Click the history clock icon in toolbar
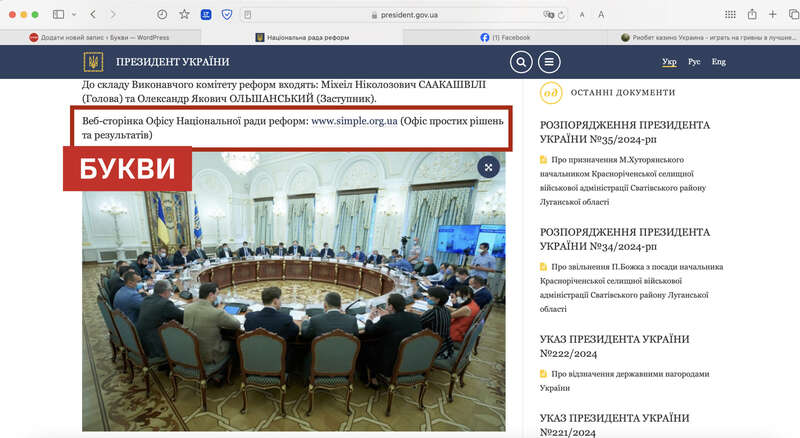 coord(163,15)
